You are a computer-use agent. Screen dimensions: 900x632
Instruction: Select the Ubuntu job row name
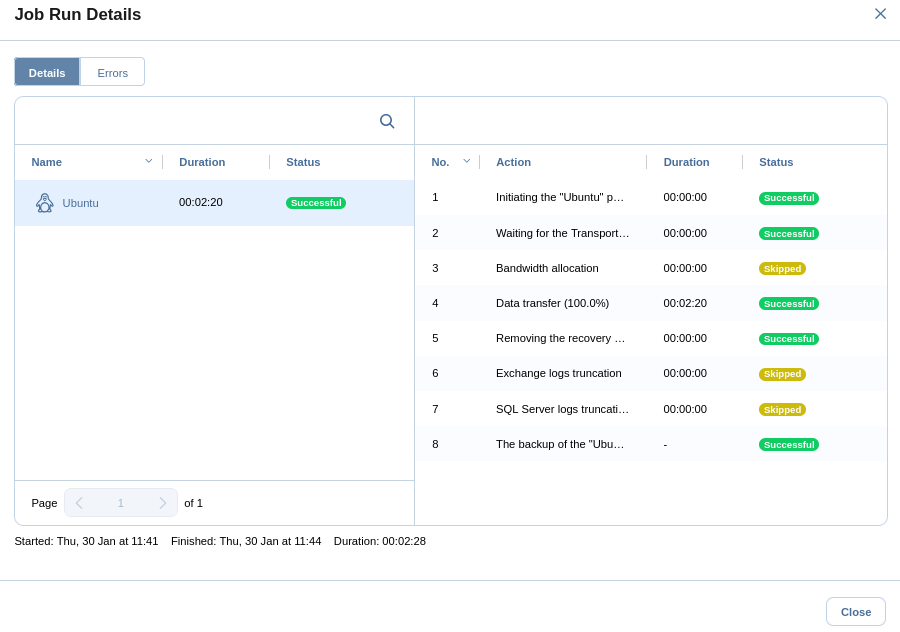point(80,203)
